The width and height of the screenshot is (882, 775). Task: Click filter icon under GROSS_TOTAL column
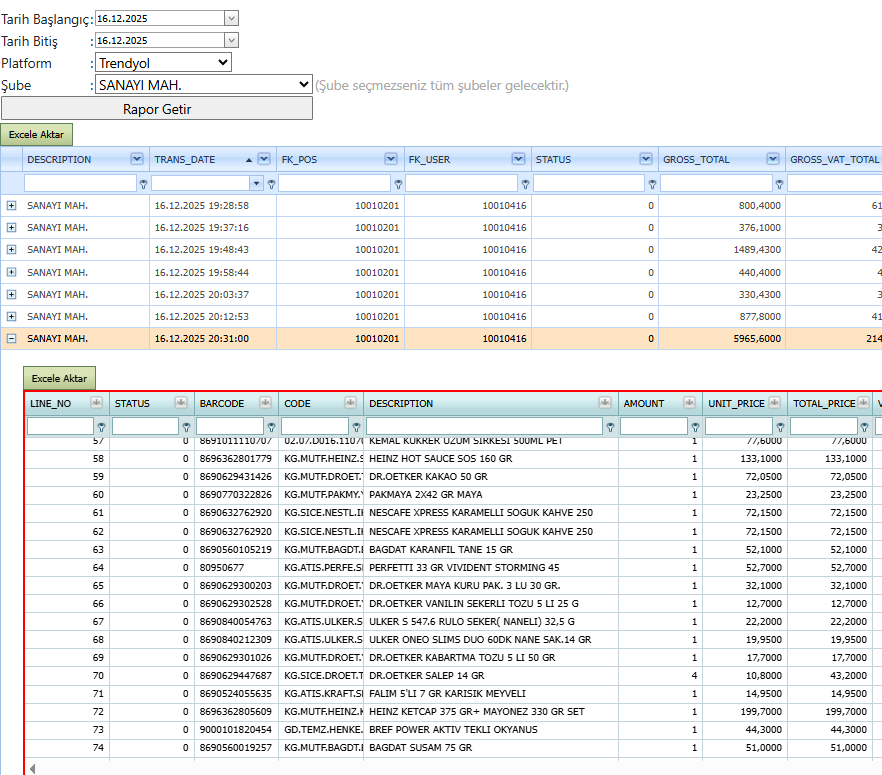pos(780,184)
